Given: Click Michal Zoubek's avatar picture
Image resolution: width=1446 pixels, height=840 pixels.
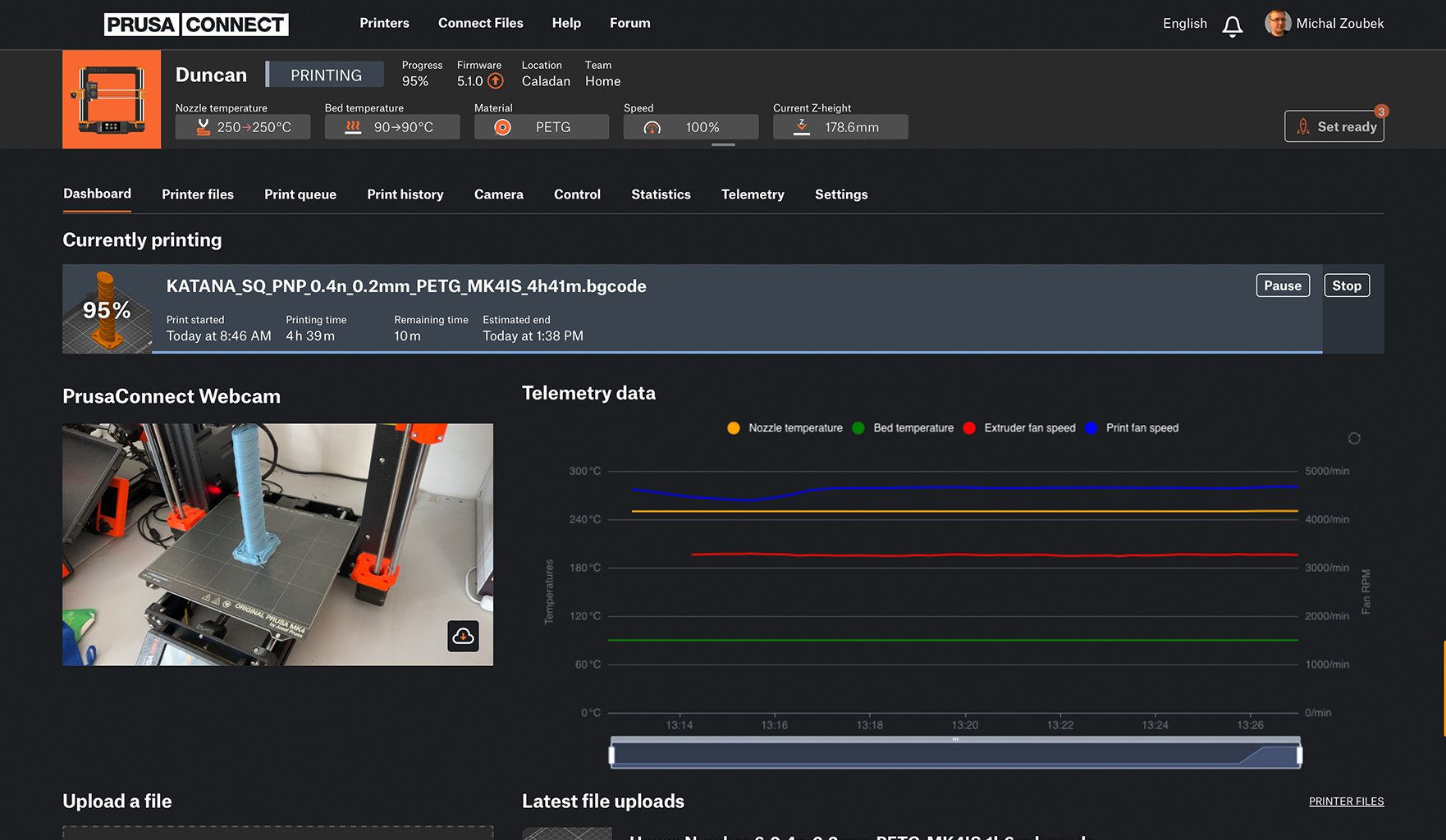Looking at the screenshot, I should pyautogui.click(x=1277, y=23).
